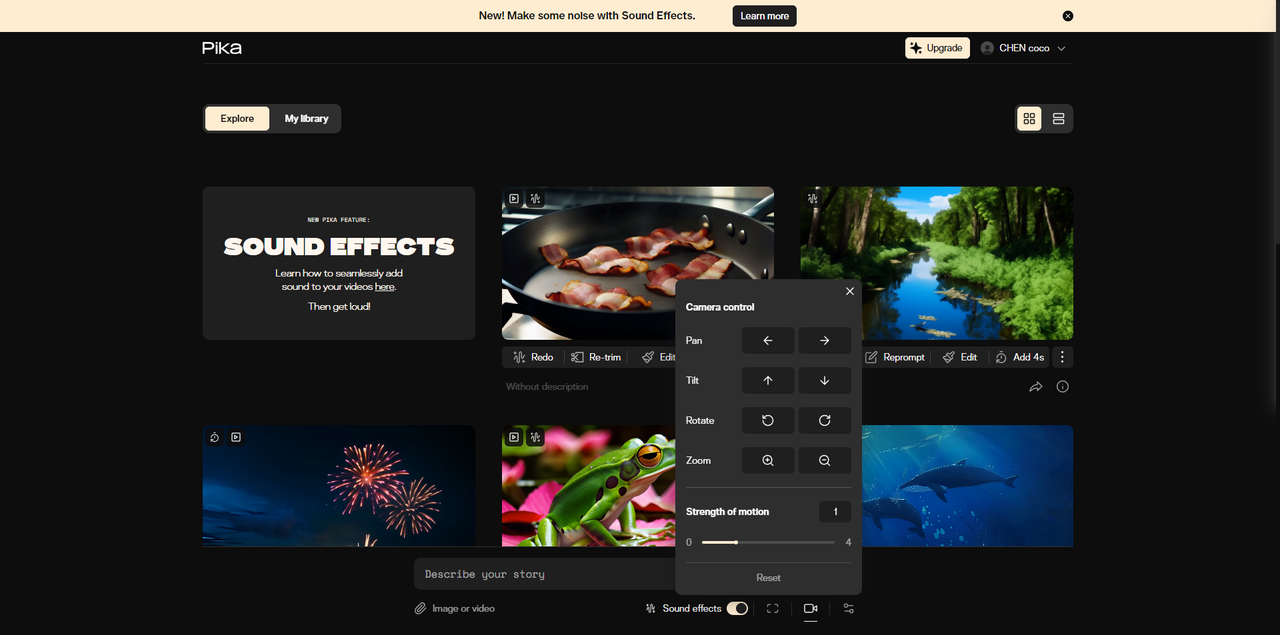Select rotate clockwise camera button
1280x635 pixels.
(x=825, y=420)
